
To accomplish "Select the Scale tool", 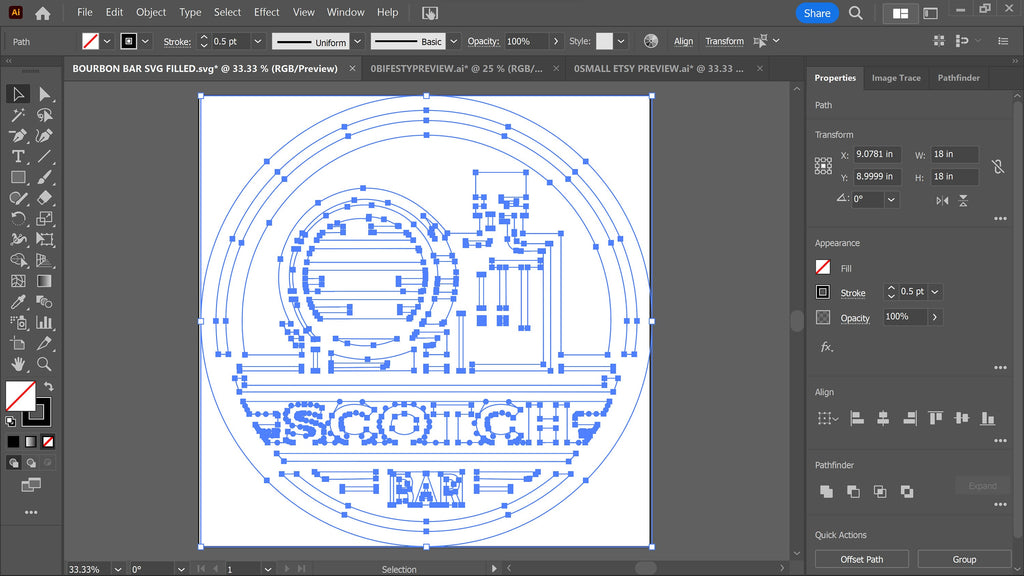I will [44, 219].
